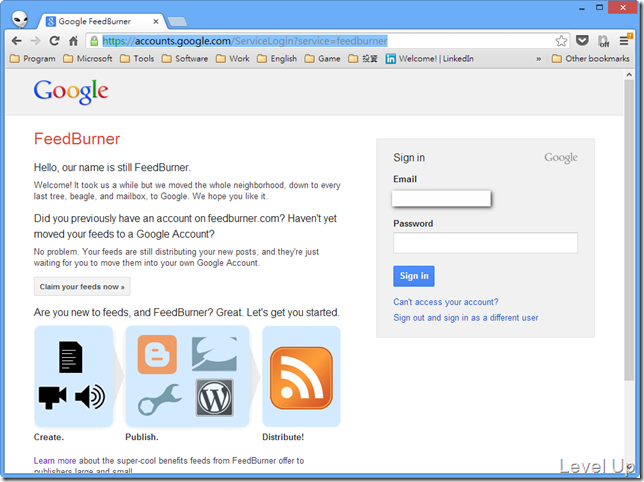Click the orange RSS feed icon
The height and width of the screenshot is (482, 644).
coord(301,378)
